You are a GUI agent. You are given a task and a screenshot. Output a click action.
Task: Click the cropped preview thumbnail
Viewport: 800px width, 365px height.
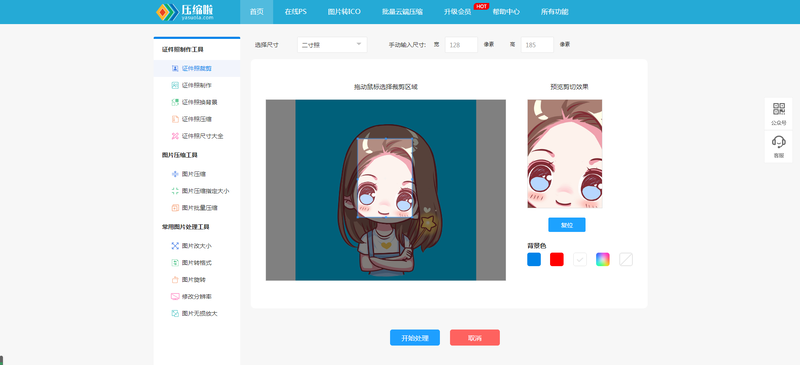tap(565, 154)
